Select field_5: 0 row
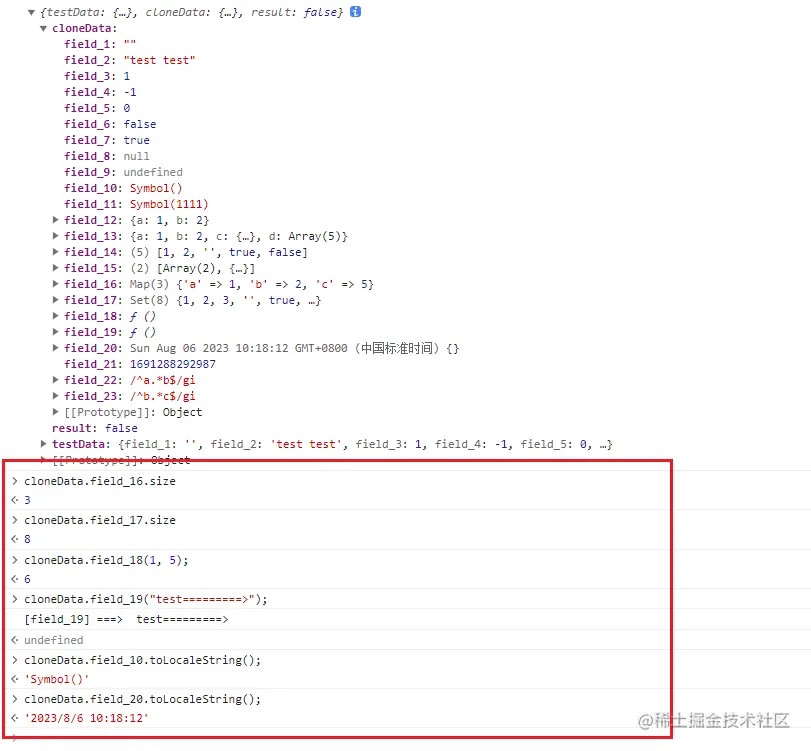The image size is (811, 751). pyautogui.click(x=97, y=108)
